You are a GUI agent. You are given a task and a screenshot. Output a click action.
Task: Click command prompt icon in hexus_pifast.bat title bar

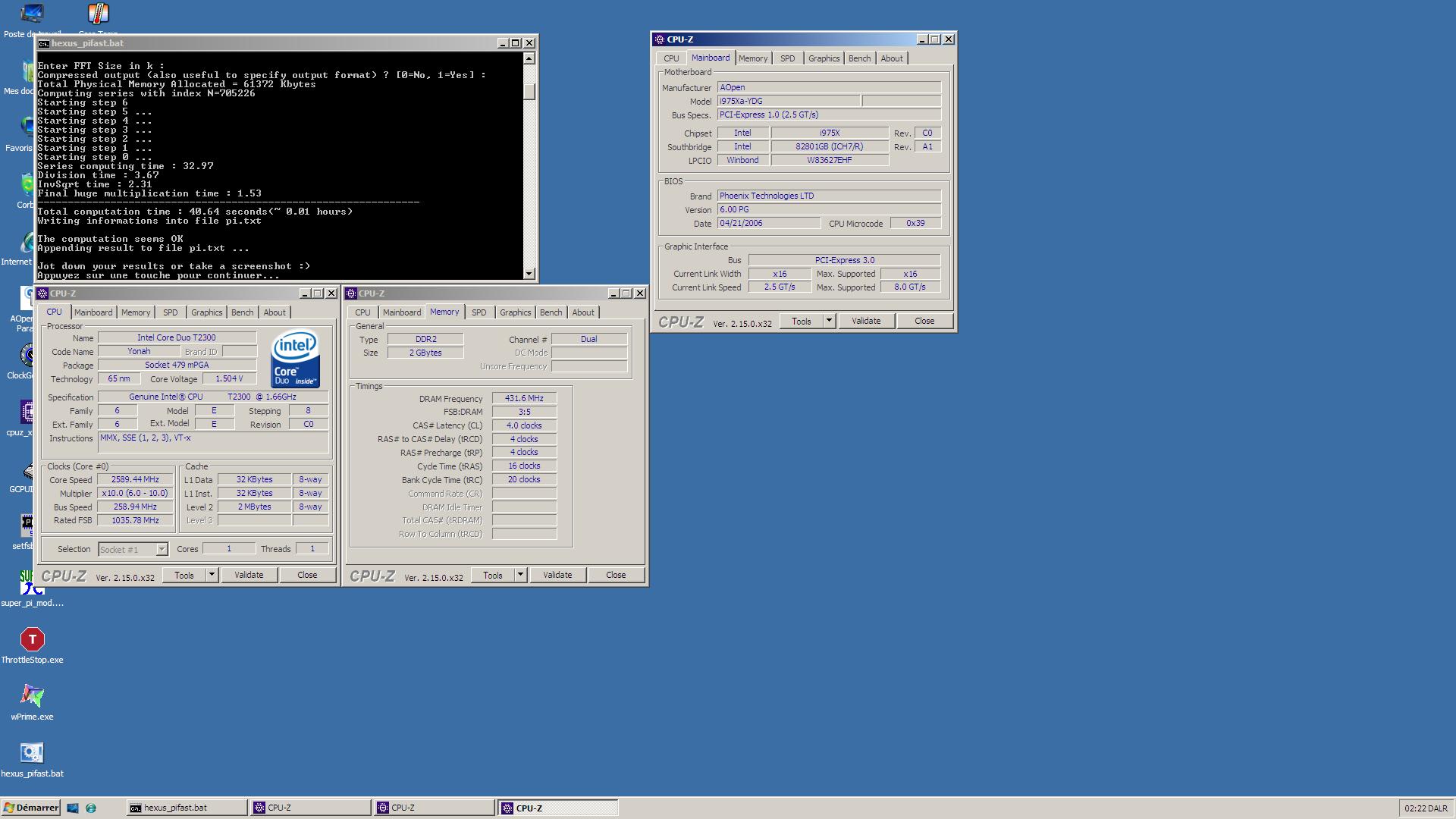(44, 43)
